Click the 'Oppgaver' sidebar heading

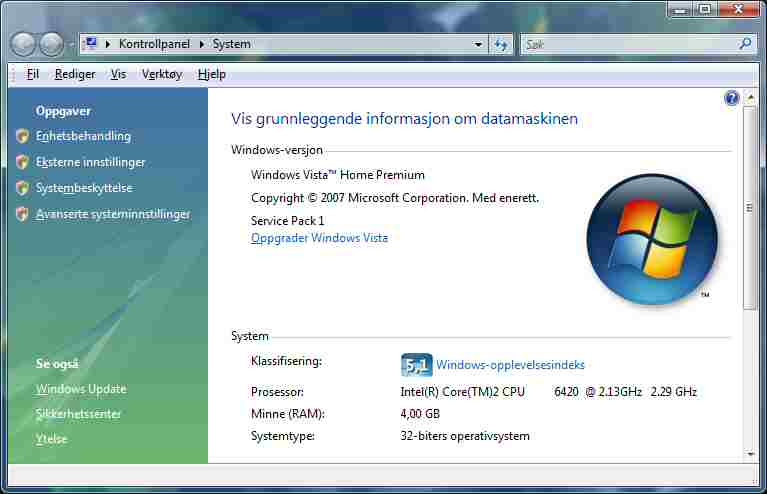tap(63, 111)
